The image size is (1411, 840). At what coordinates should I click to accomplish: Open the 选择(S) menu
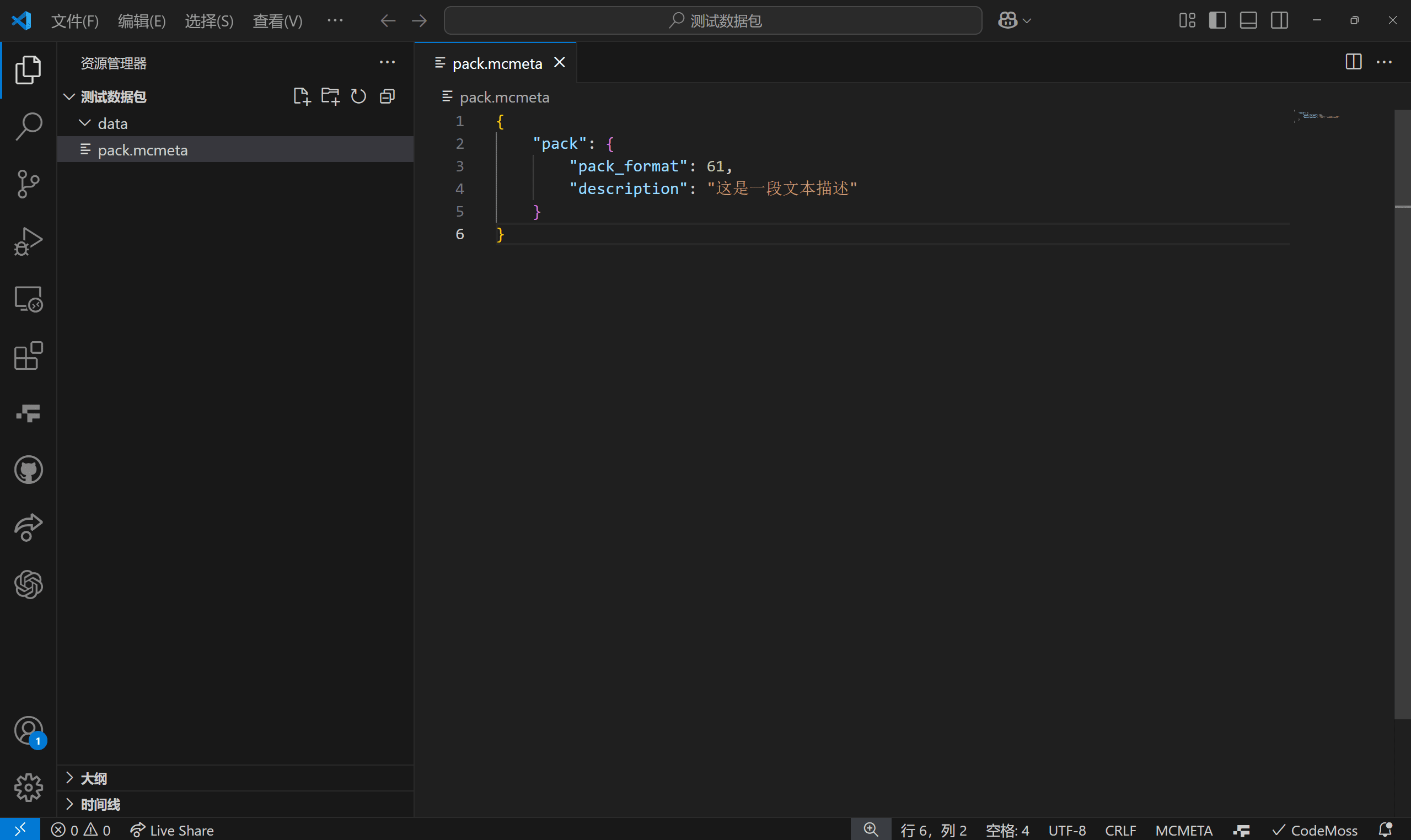click(x=209, y=21)
